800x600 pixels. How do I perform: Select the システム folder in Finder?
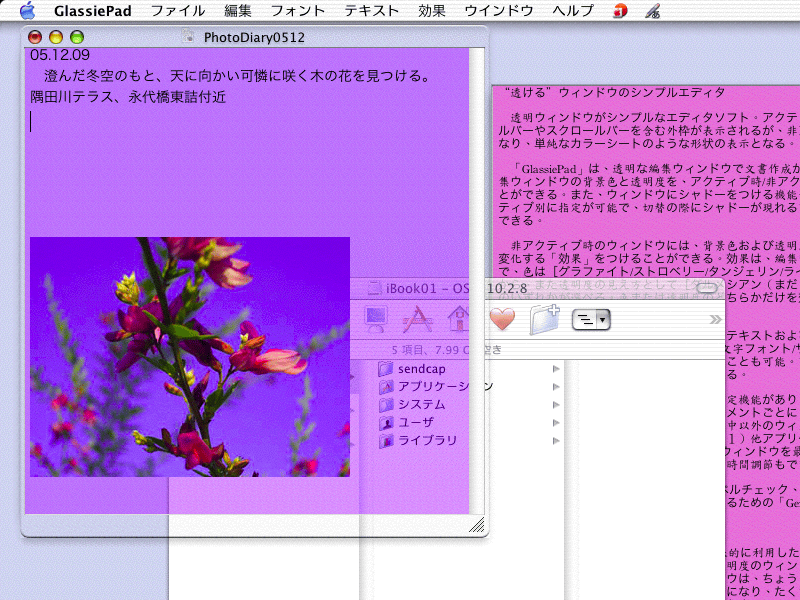pos(412,404)
